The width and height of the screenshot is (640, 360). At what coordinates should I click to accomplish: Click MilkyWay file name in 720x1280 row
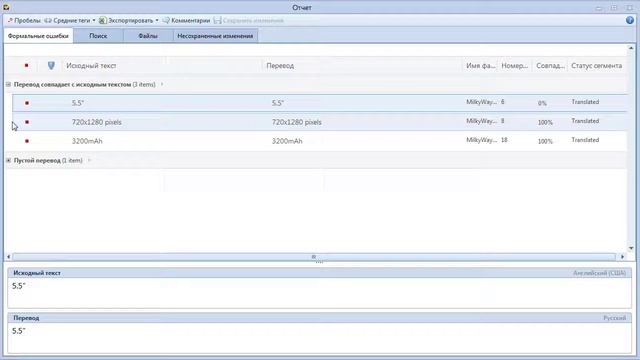click(481, 121)
